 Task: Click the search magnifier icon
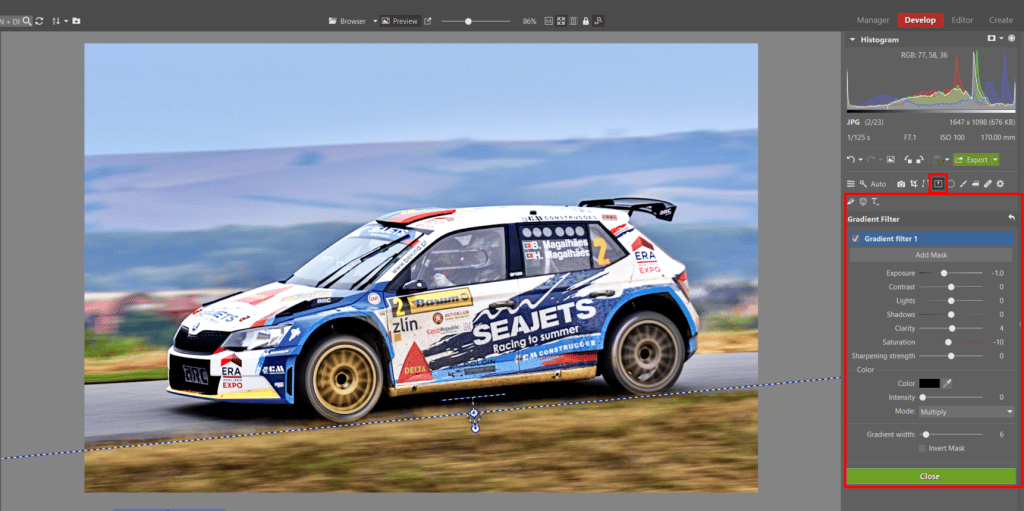pos(27,21)
